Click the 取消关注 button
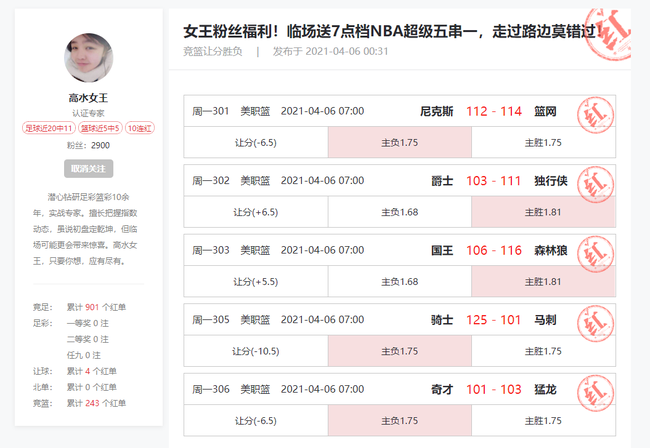The height and width of the screenshot is (448, 650). [88, 169]
